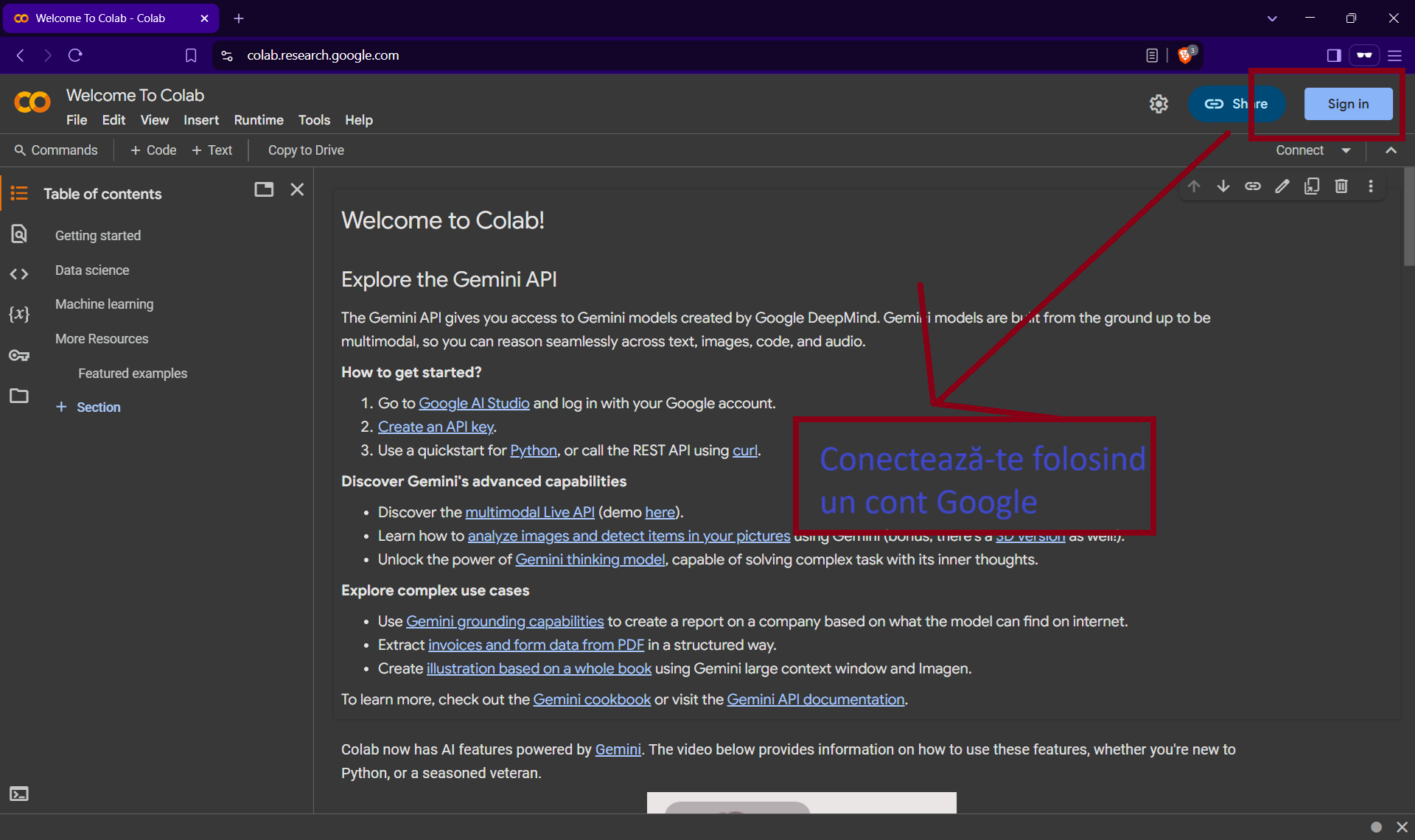Viewport: 1415px width, 840px height.
Task: Open the Variables panel icon
Action: click(x=19, y=315)
